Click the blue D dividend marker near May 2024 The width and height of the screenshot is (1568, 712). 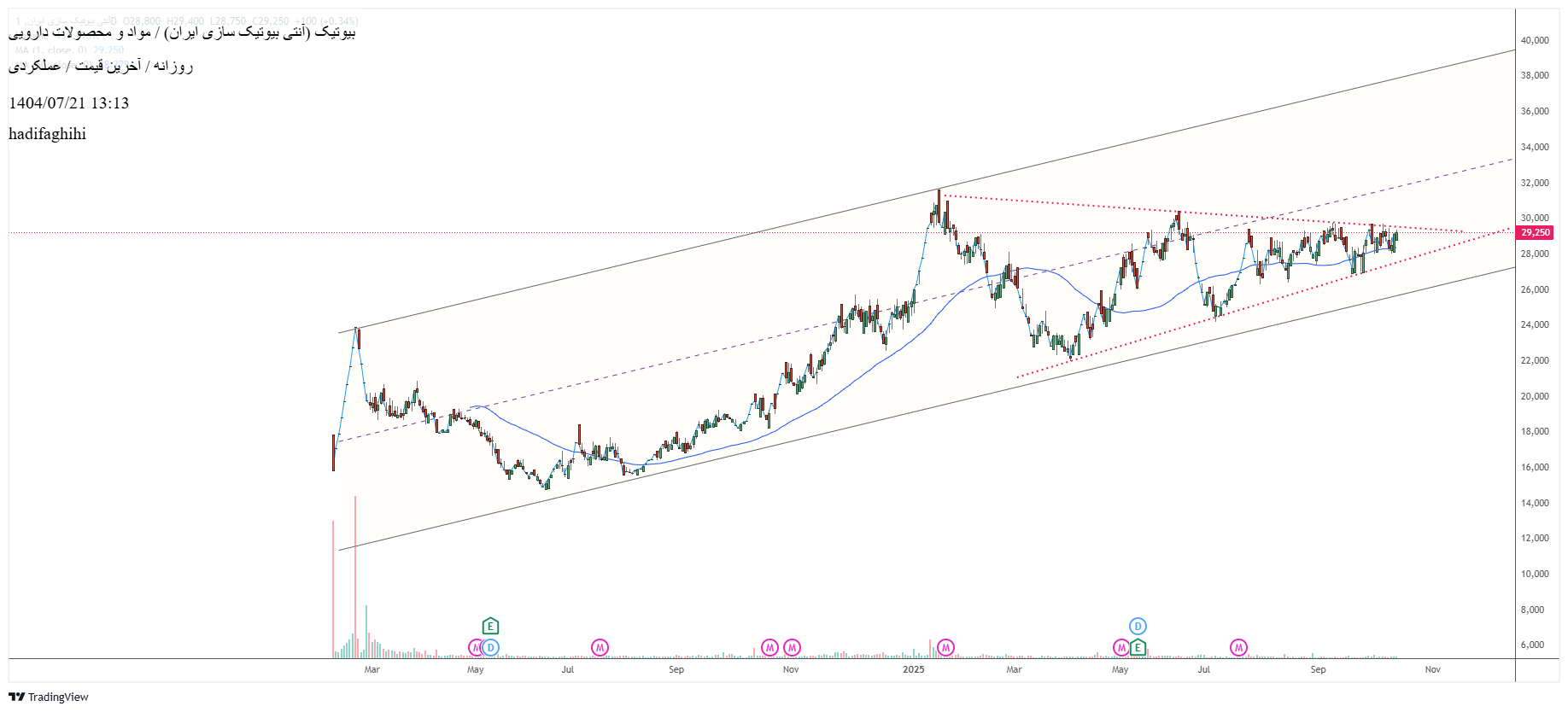pos(490,648)
